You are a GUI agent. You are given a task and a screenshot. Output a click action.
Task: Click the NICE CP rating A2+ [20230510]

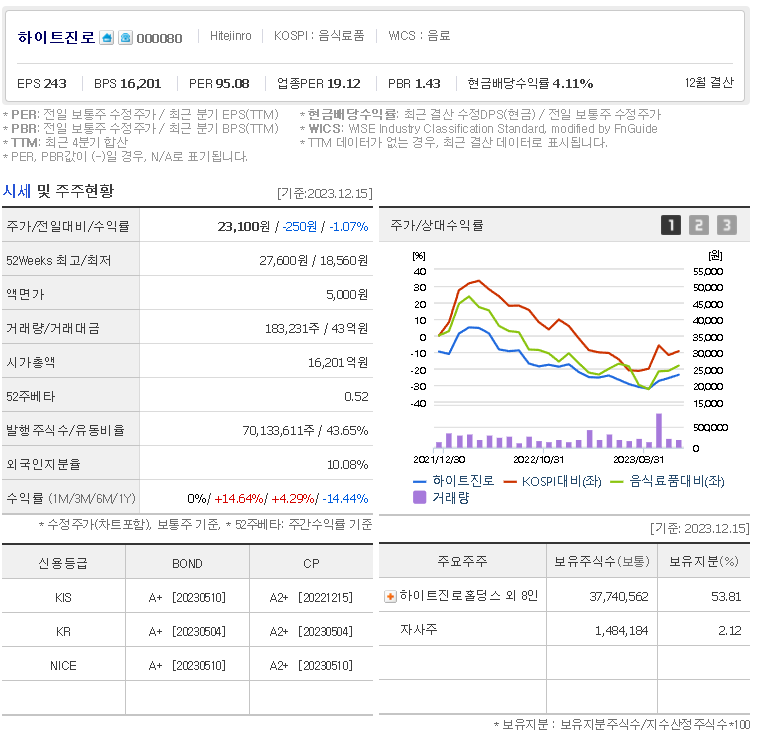(x=311, y=666)
